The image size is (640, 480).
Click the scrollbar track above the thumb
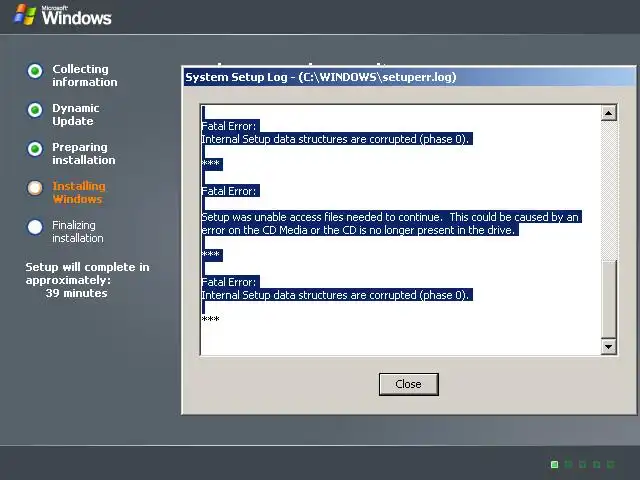pos(609,190)
